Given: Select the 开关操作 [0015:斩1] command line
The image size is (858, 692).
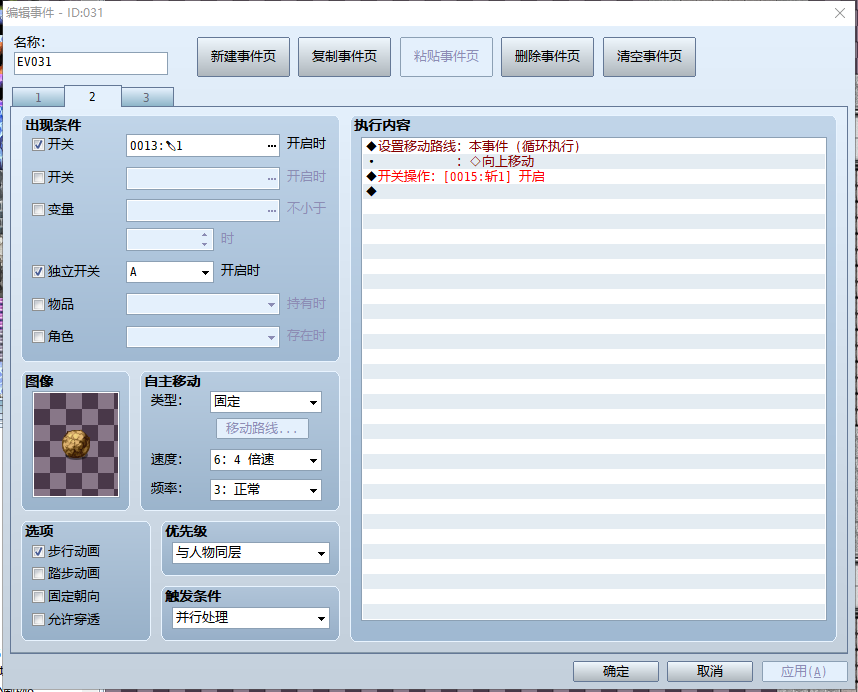Looking at the screenshot, I should point(594,176).
